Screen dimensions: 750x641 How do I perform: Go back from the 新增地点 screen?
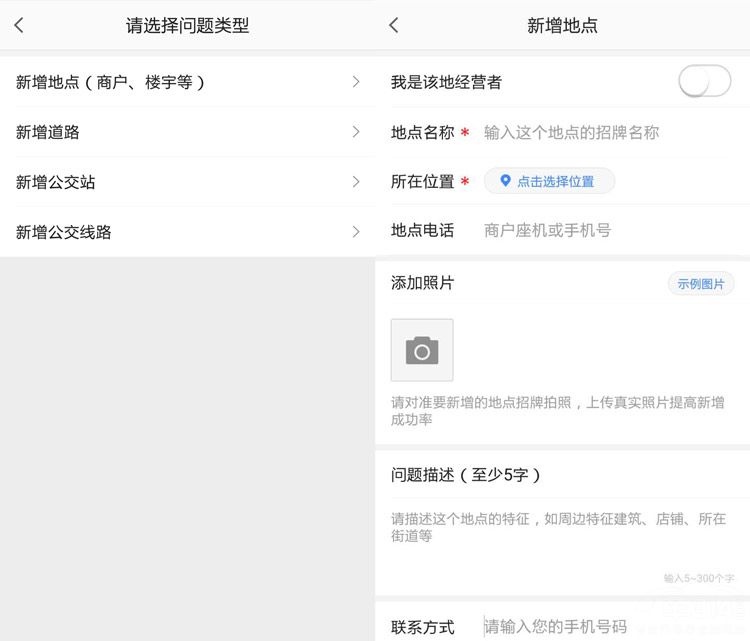394,26
